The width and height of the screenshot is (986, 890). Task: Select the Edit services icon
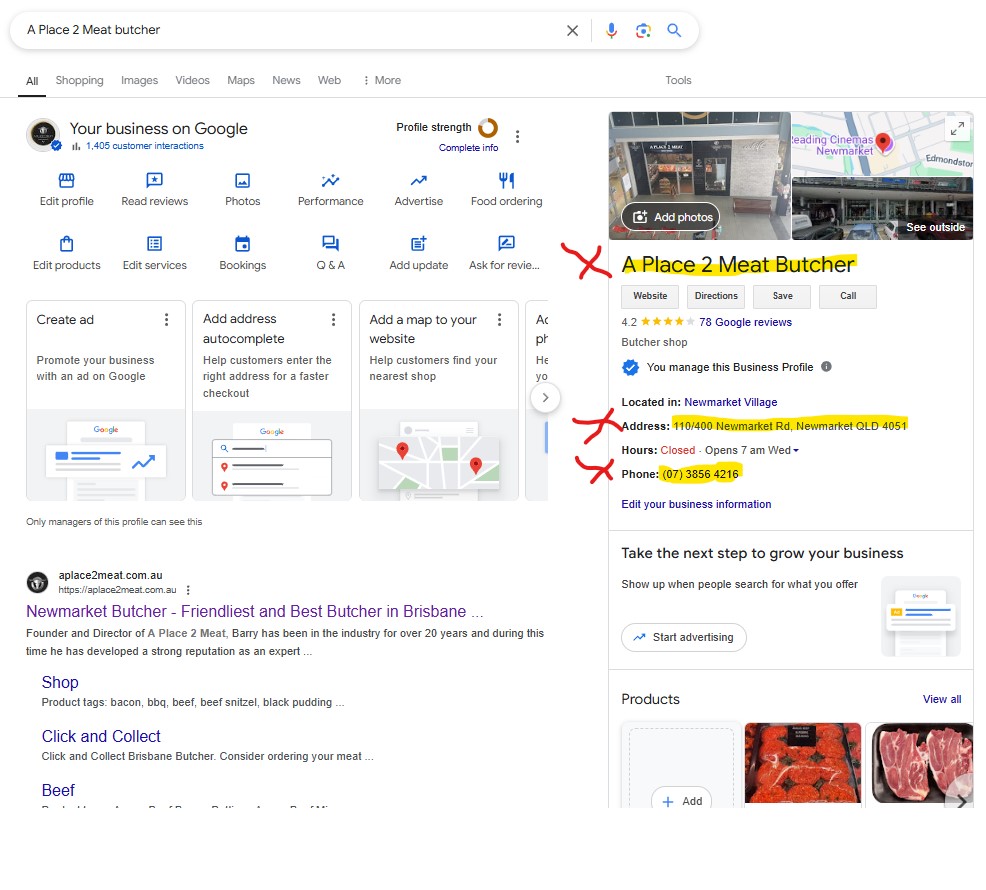(x=154, y=244)
